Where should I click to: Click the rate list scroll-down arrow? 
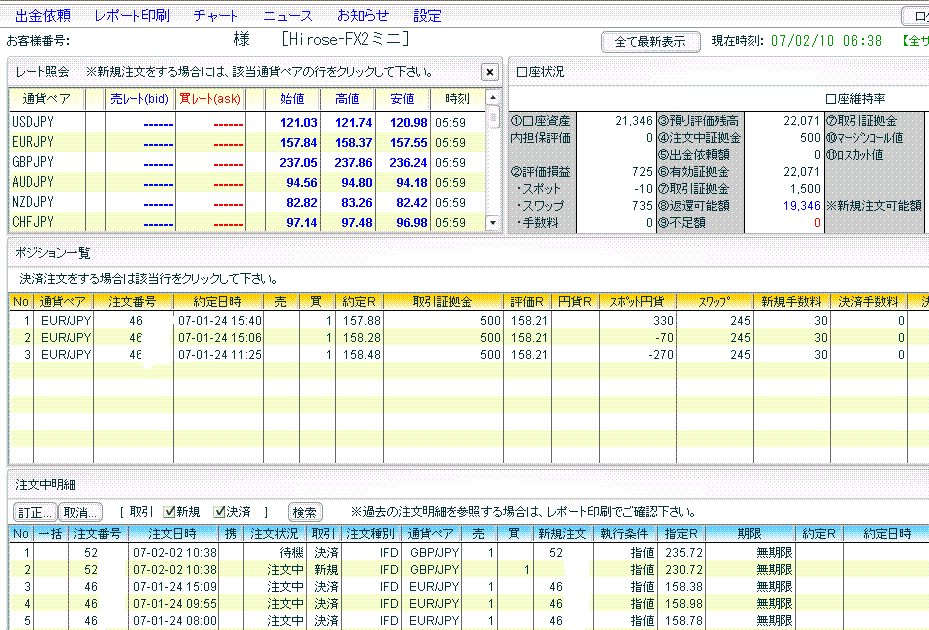tap(492, 222)
